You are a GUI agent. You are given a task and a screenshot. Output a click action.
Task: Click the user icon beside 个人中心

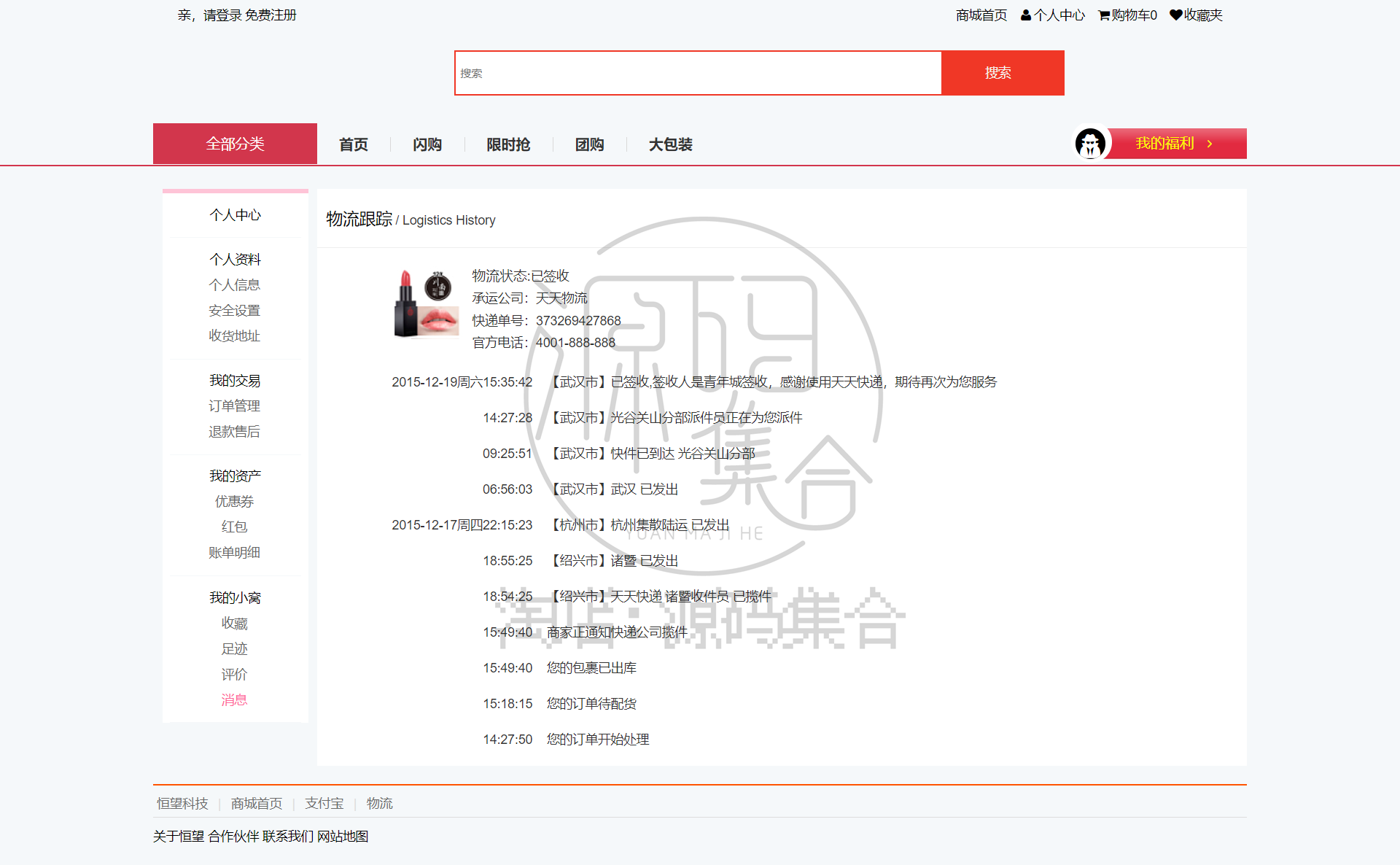click(1026, 15)
